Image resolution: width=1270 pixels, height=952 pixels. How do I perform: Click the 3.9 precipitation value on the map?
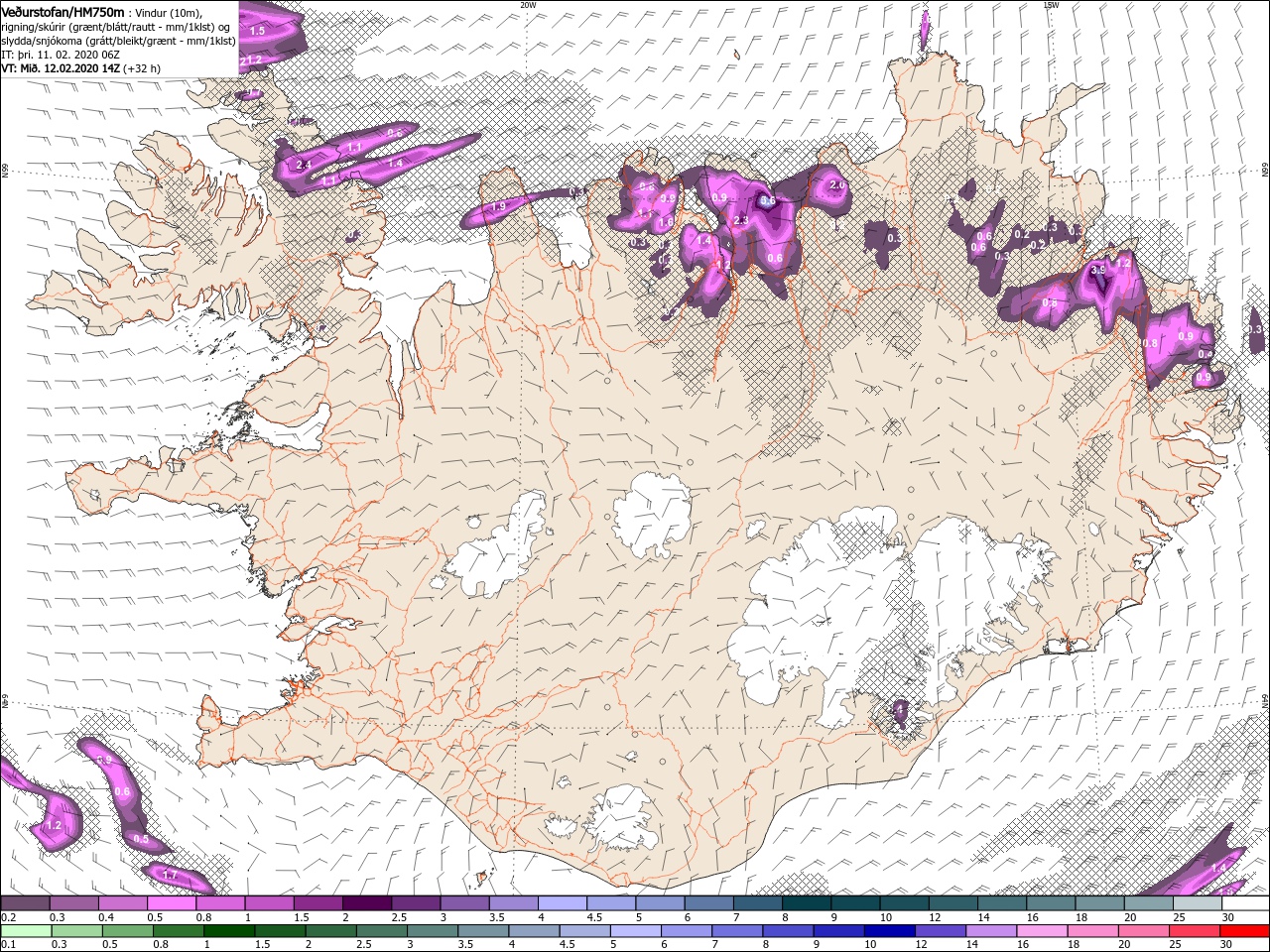(1098, 270)
